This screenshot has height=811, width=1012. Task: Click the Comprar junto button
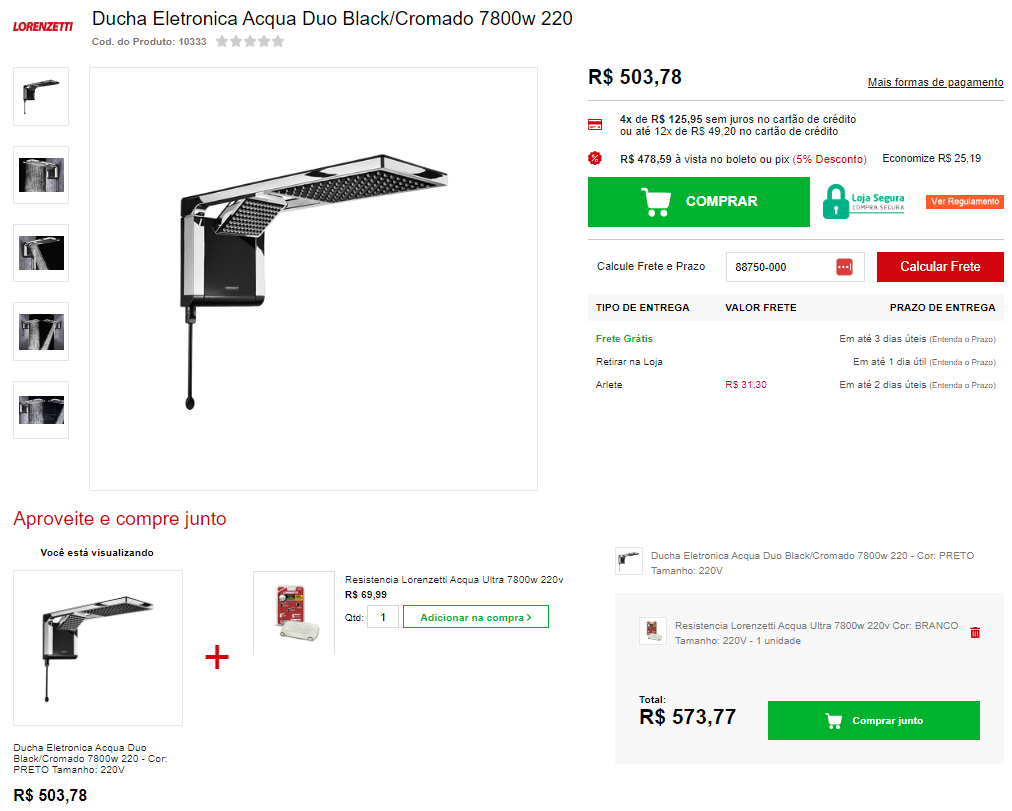(x=873, y=720)
